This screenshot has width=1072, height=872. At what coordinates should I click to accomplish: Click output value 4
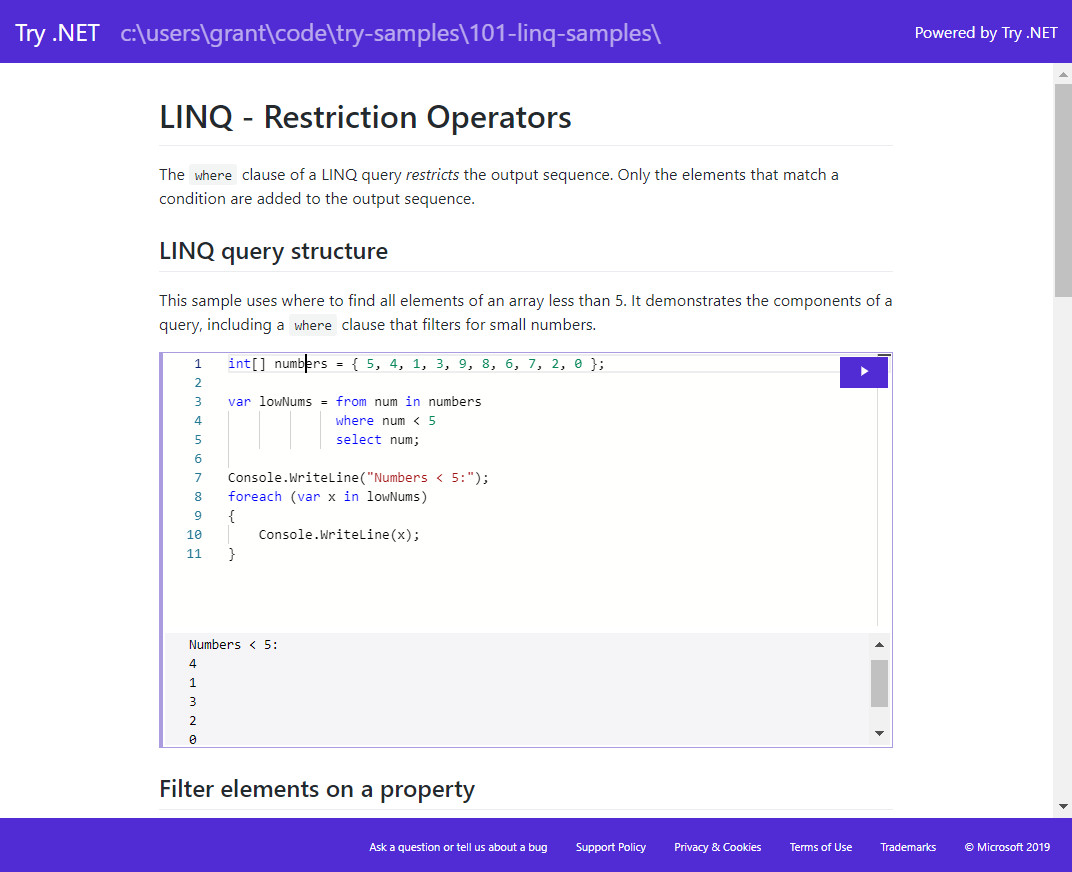pyautogui.click(x=193, y=663)
